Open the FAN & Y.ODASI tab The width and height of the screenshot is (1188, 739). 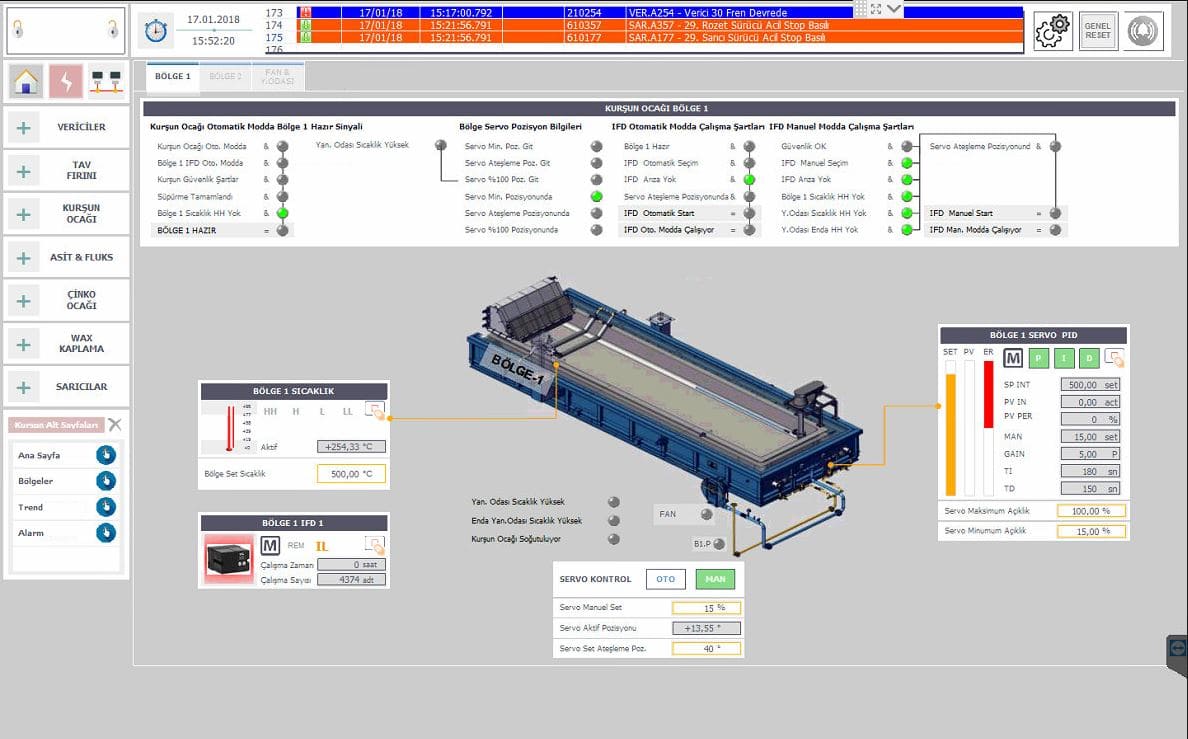pyautogui.click(x=278, y=77)
